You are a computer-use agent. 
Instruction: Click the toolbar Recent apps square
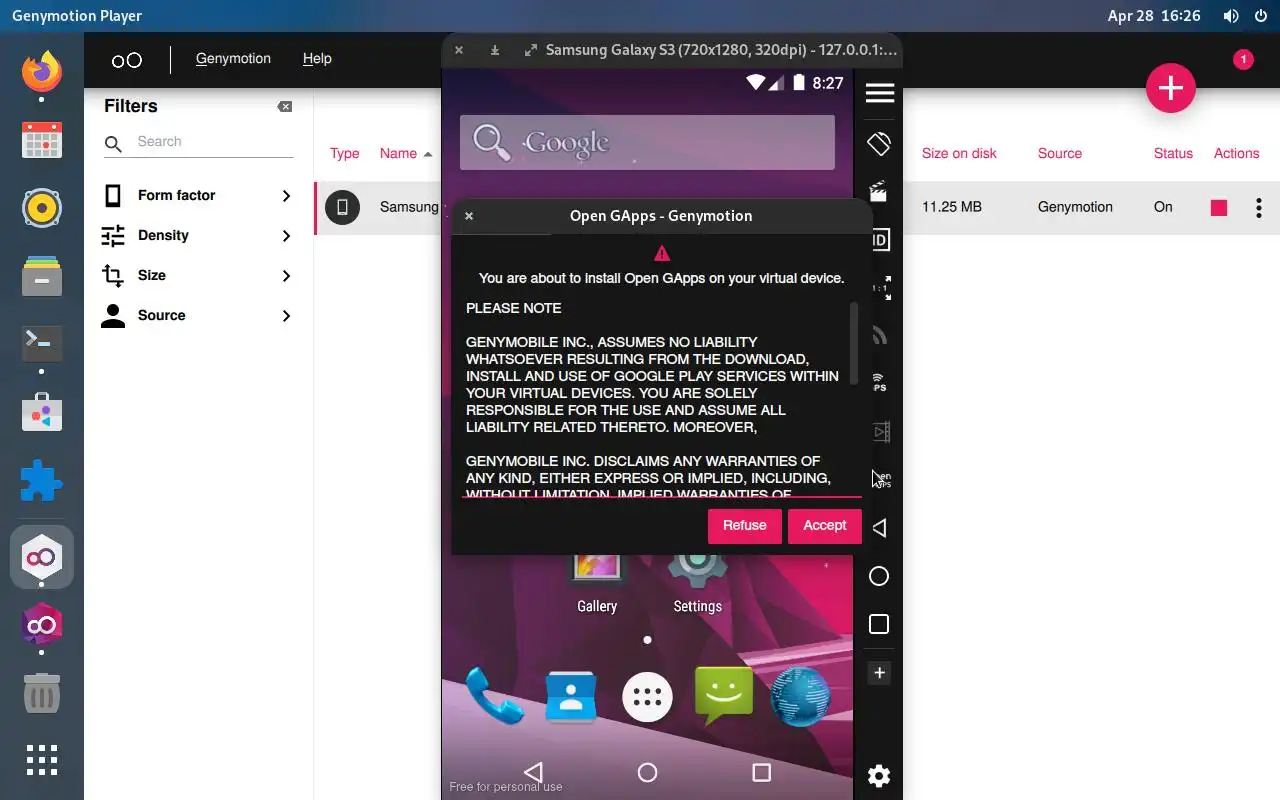pos(879,624)
